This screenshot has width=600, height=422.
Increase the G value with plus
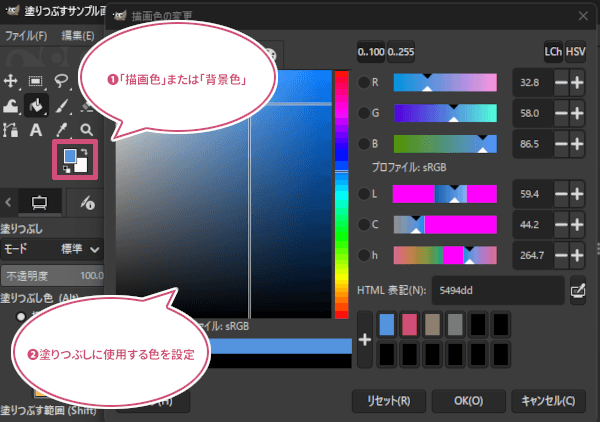click(577, 113)
